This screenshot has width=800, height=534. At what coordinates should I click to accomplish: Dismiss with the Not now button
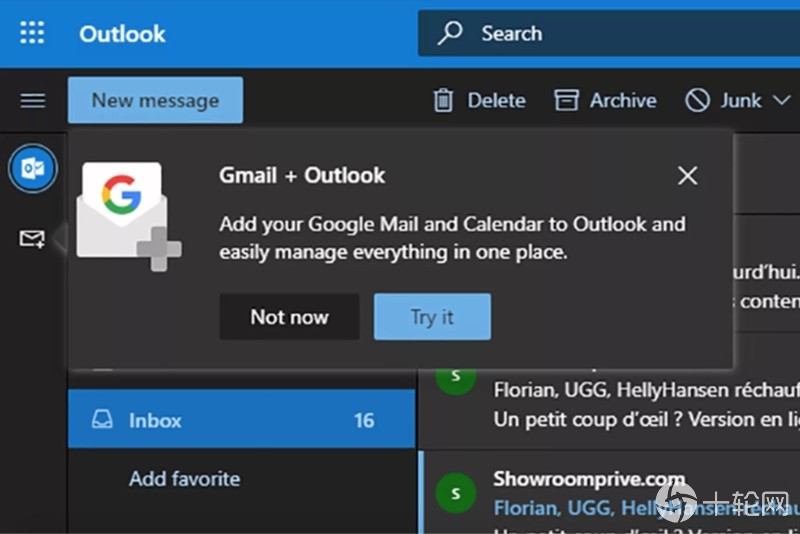pos(289,317)
